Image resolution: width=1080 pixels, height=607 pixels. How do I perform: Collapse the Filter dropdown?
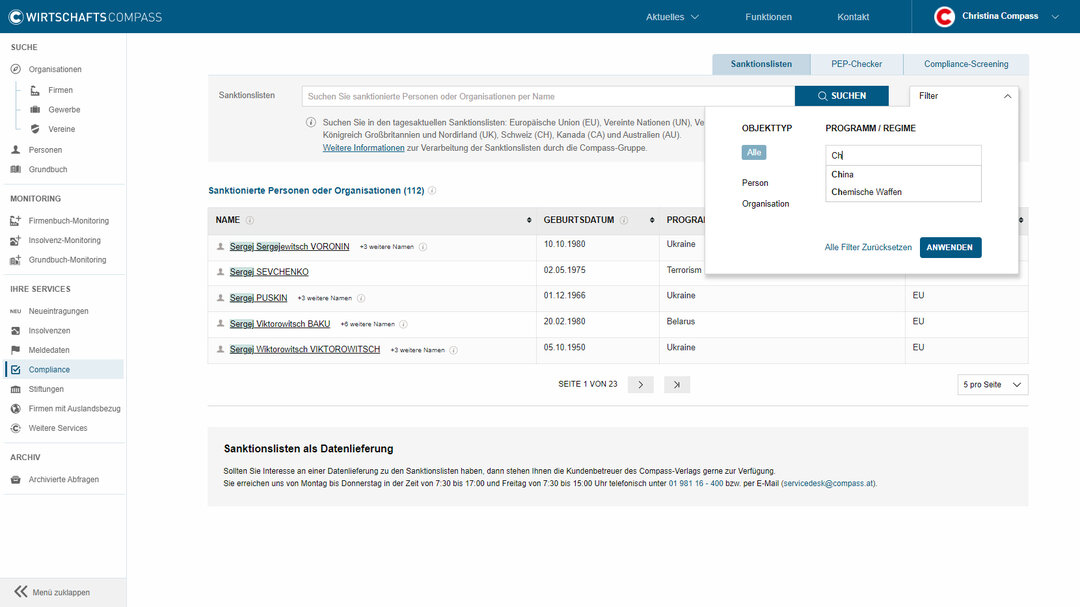pos(1006,96)
